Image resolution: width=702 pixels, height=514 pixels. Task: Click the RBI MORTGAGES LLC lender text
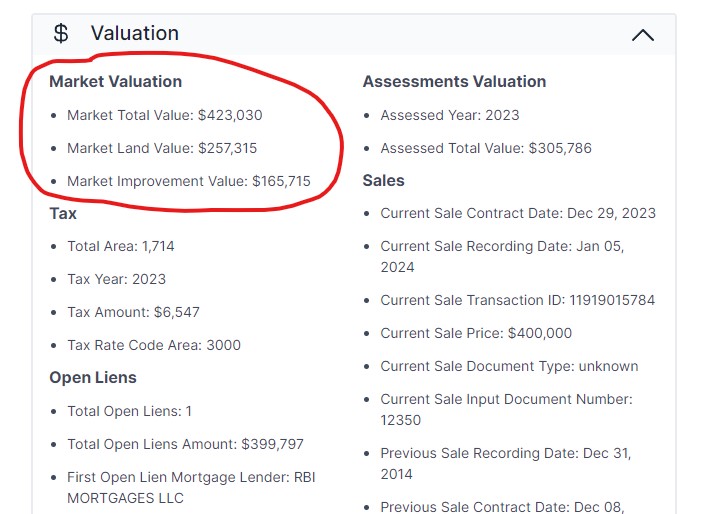(x=125, y=497)
